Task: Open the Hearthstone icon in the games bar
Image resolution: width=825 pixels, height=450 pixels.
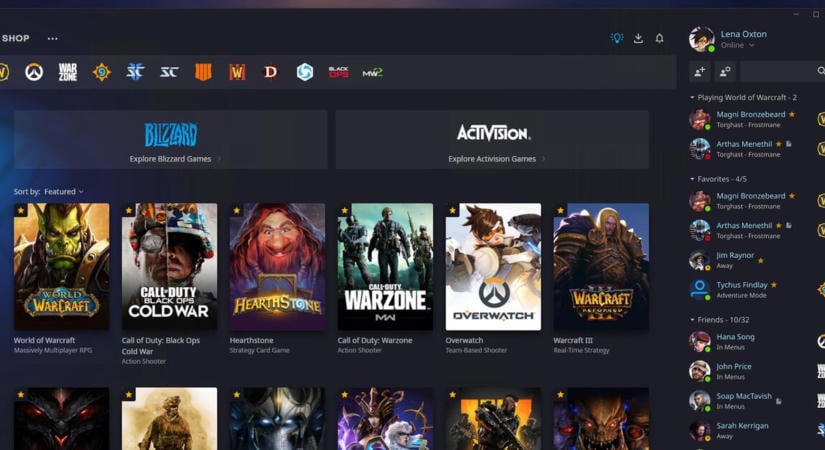Action: pos(102,72)
